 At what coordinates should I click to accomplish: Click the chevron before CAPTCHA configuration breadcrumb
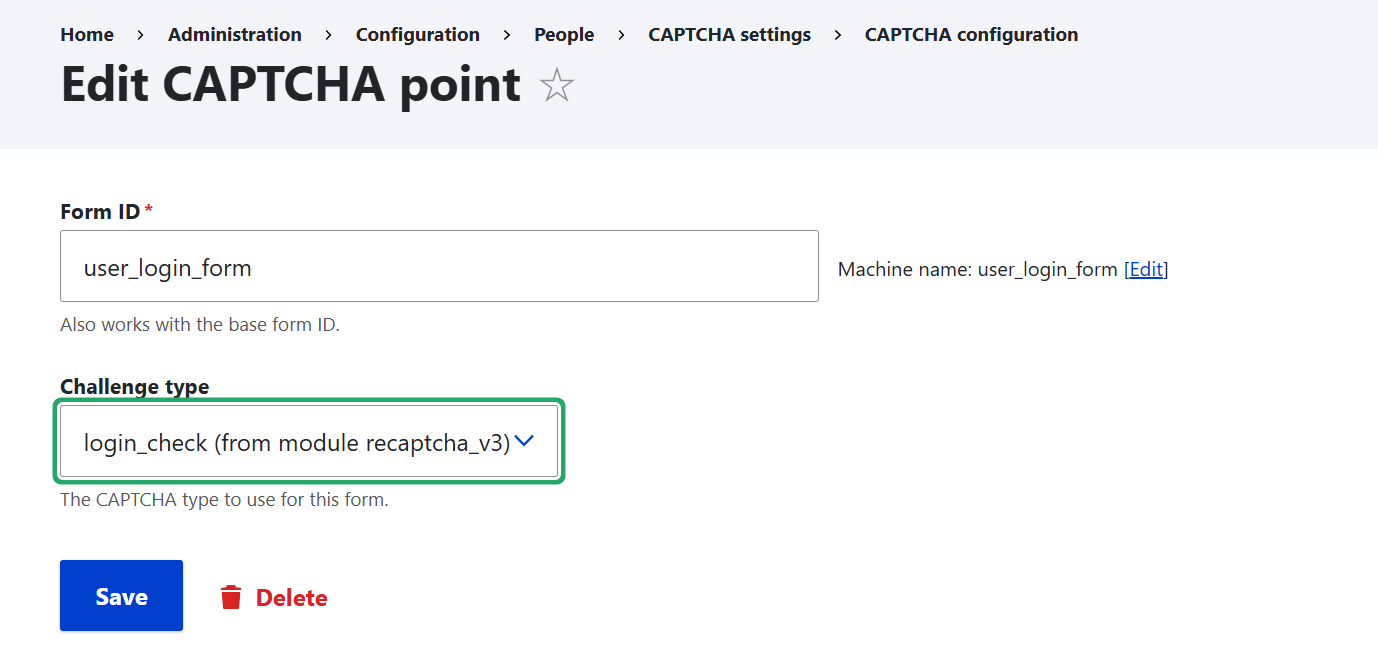[x=836, y=33]
